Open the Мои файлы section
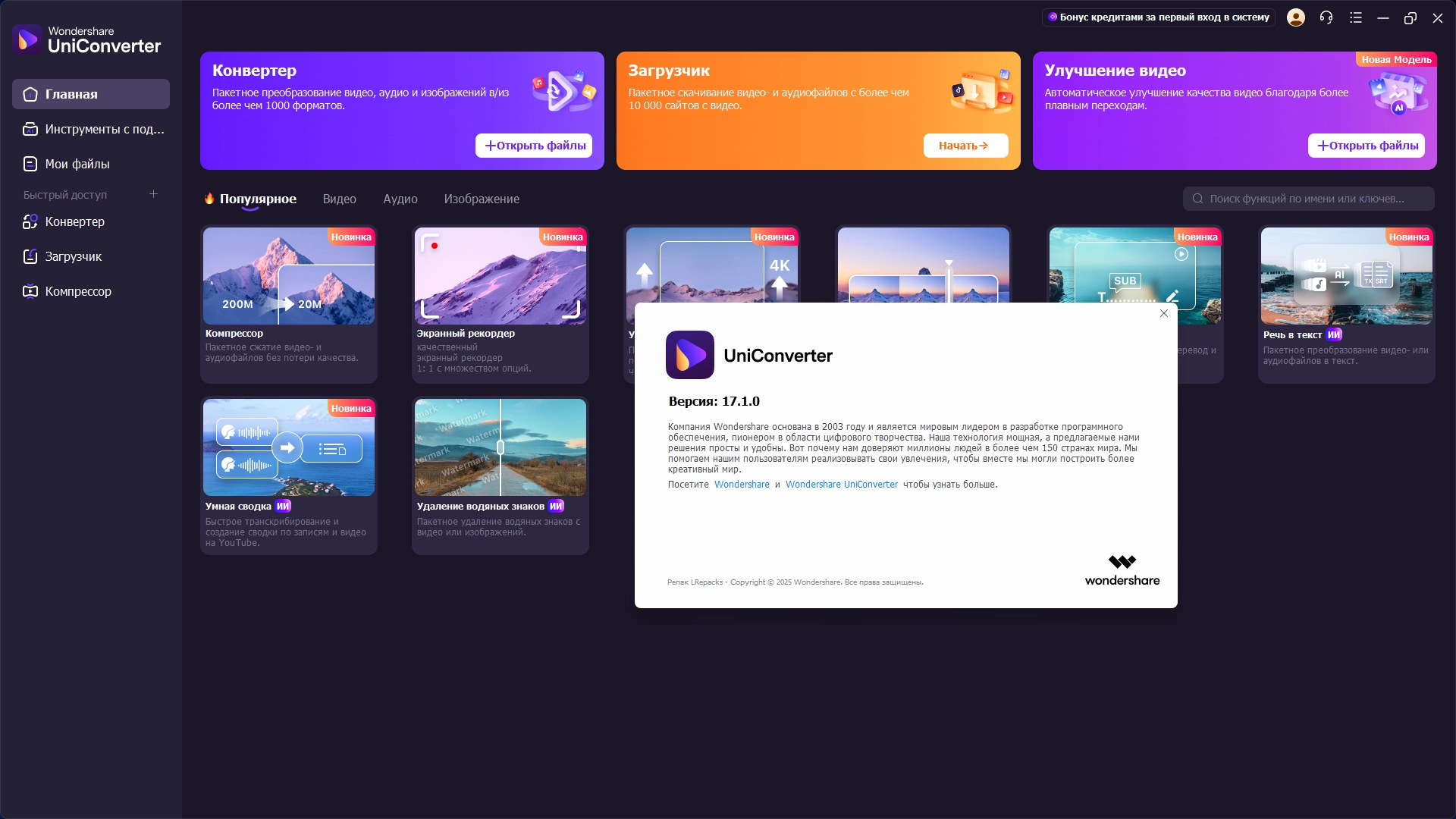1456x819 pixels. coord(77,164)
